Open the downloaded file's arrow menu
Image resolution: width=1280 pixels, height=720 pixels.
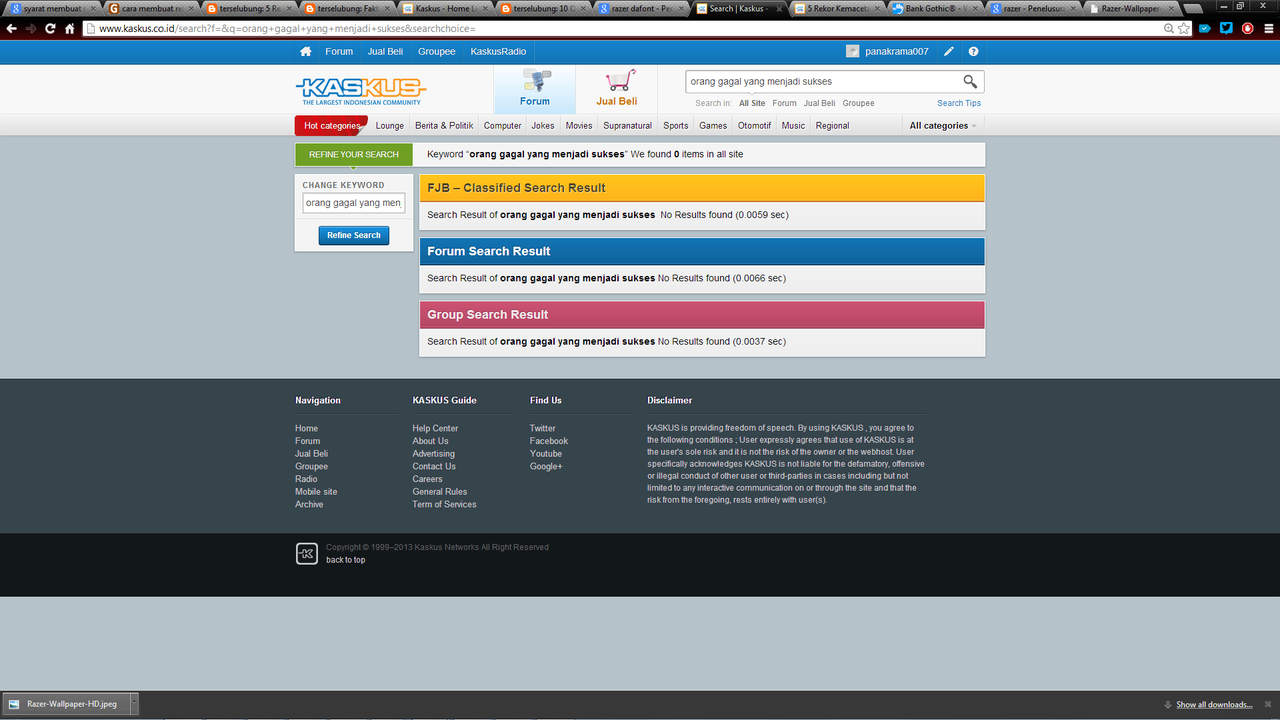point(133,704)
